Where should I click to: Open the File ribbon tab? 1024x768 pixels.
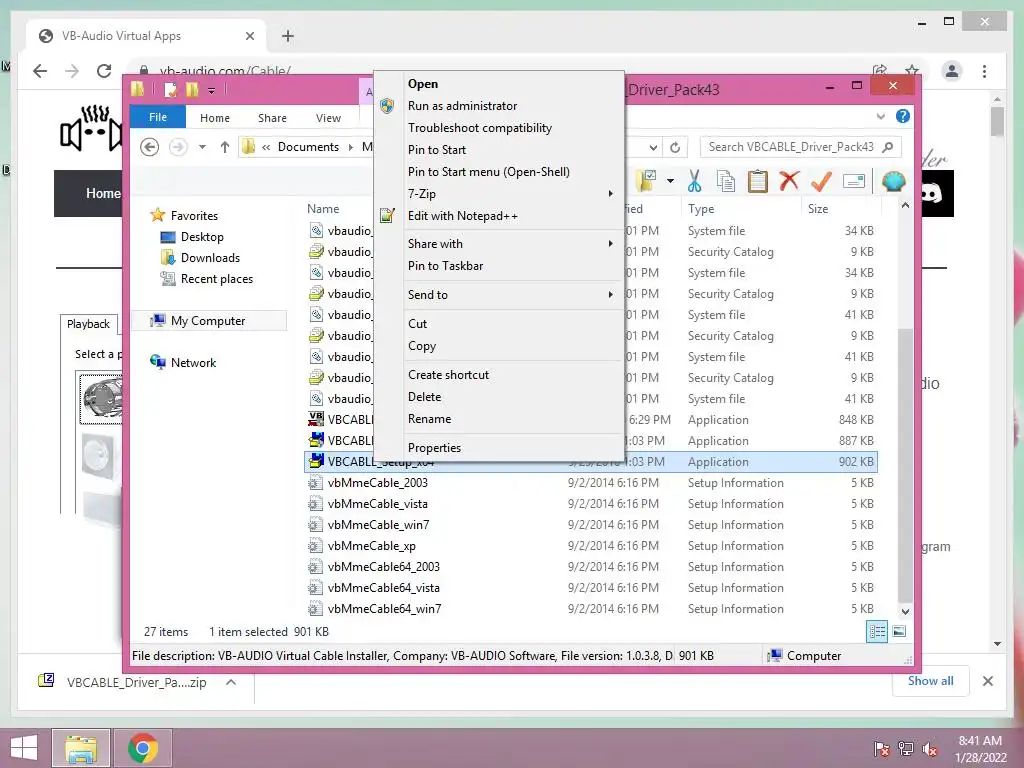(x=158, y=117)
